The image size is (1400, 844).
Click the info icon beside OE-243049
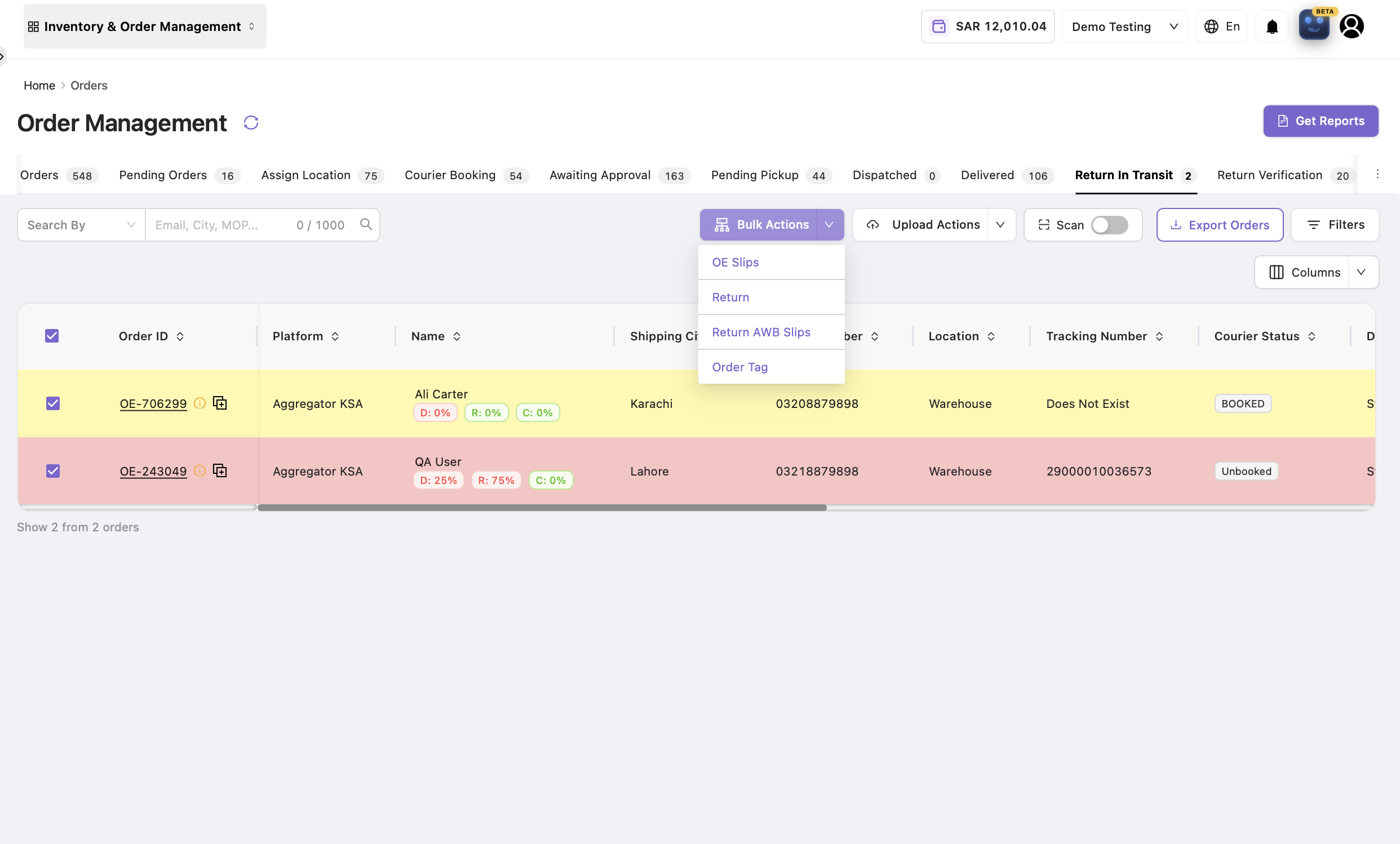pos(200,471)
